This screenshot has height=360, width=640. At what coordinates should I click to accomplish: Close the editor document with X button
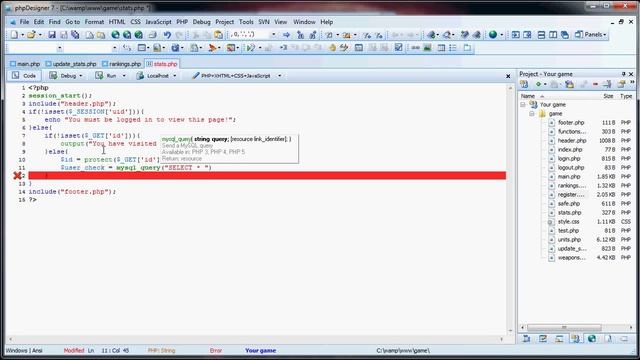pyautogui.click(x=508, y=76)
